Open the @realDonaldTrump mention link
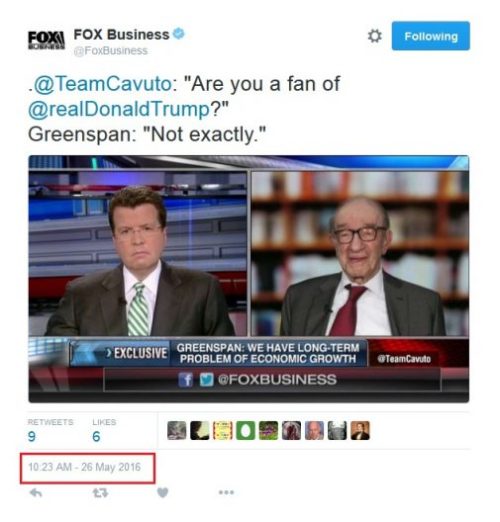Viewport: 500px width, 522px height. point(119,109)
